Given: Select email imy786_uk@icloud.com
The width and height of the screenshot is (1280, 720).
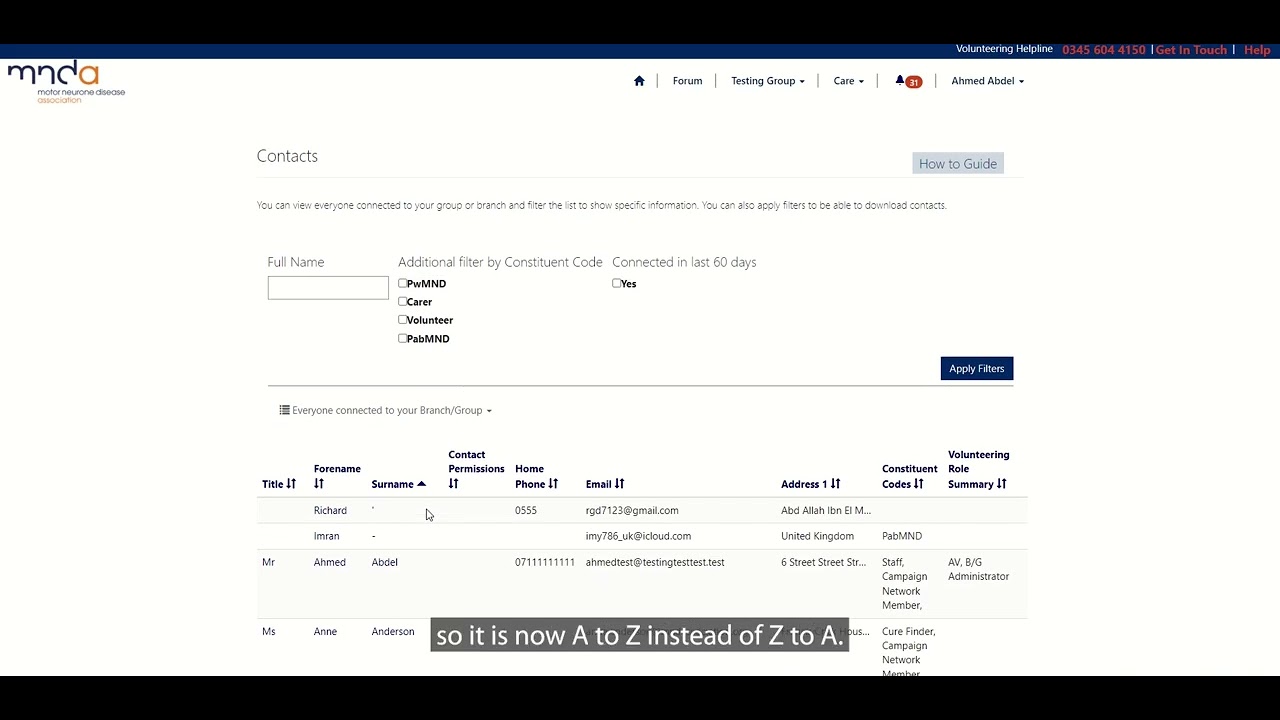Looking at the screenshot, I should click(638, 536).
